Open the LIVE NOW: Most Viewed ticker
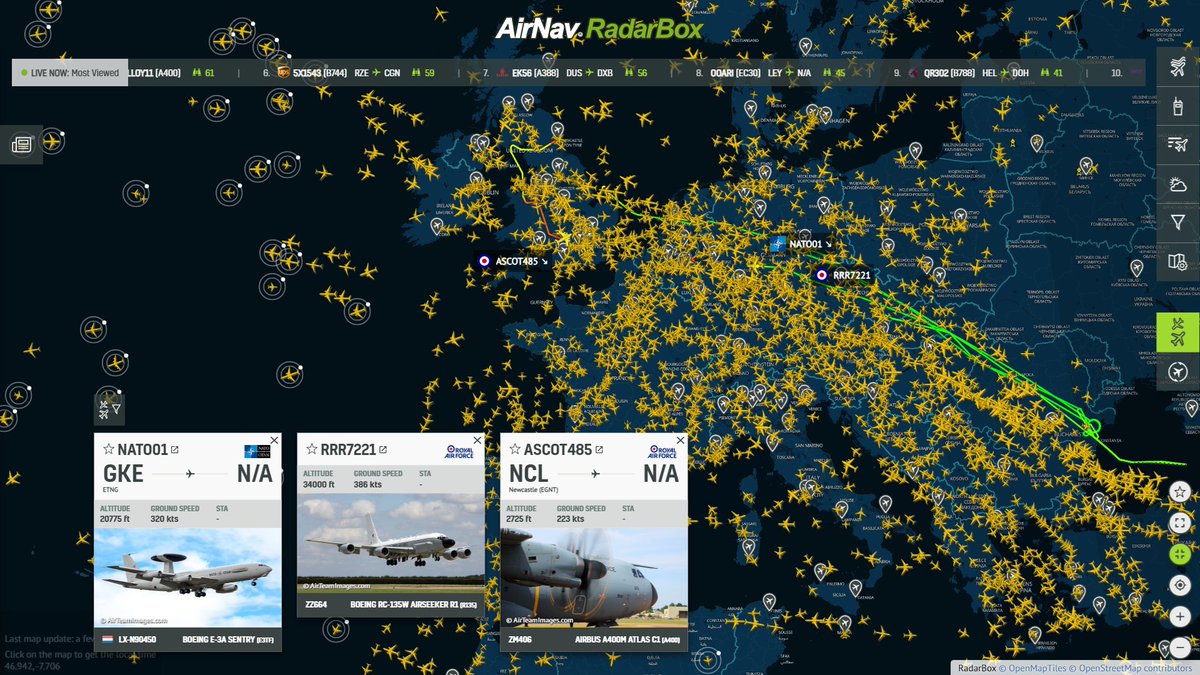Image resolution: width=1200 pixels, height=675 pixels. [70, 73]
